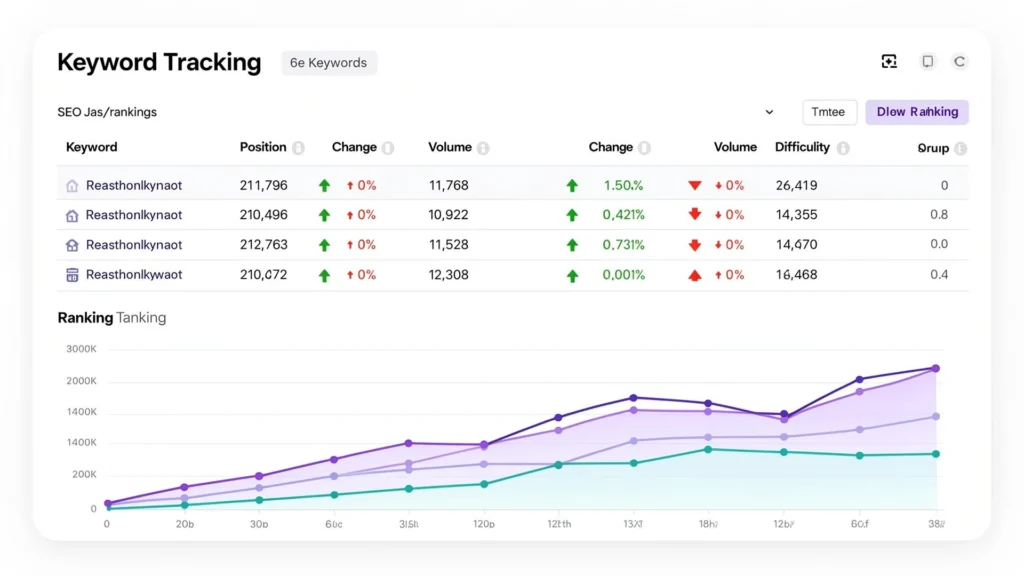Click the red down arrow in the first row

[x=695, y=186]
